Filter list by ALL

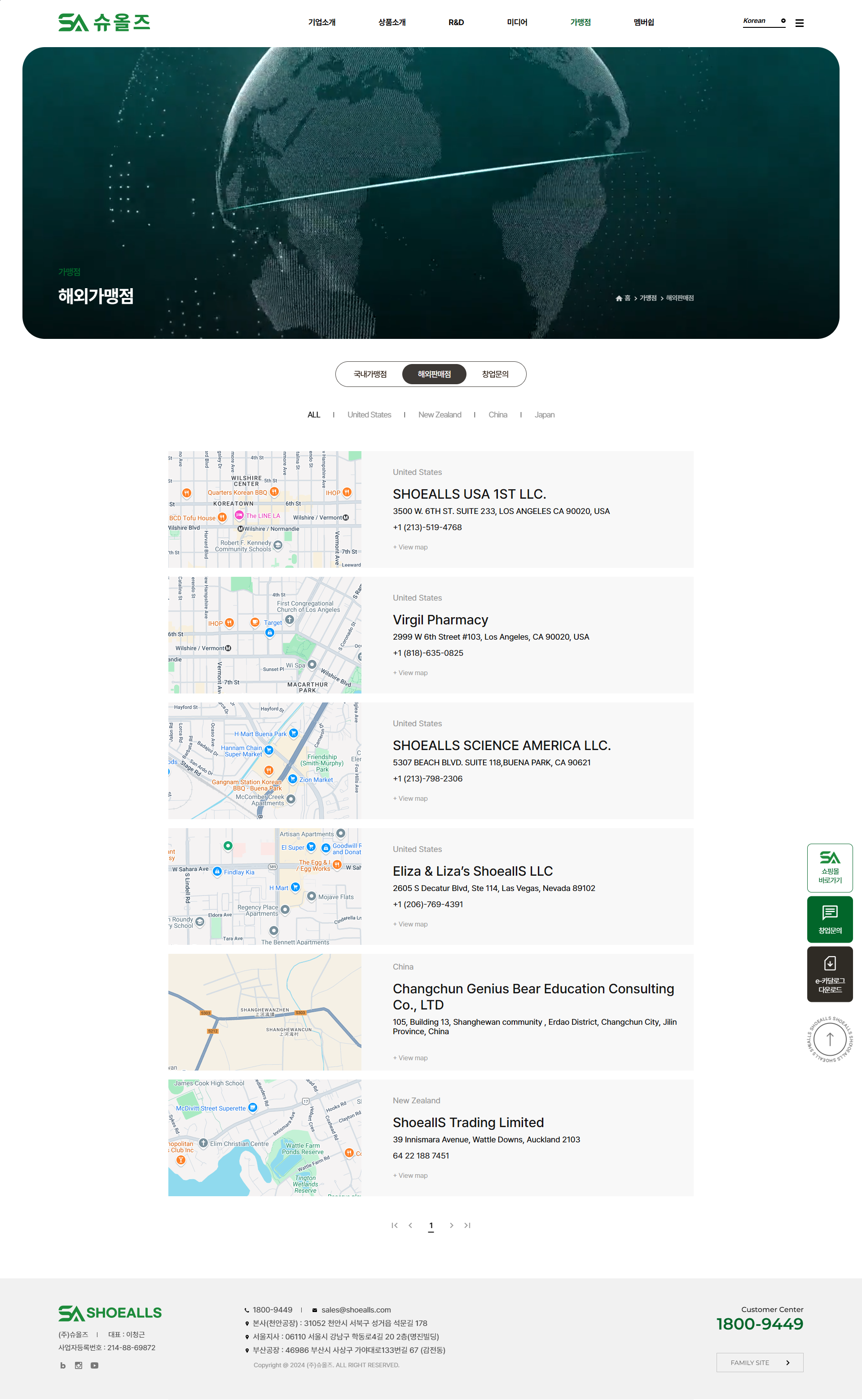point(314,415)
